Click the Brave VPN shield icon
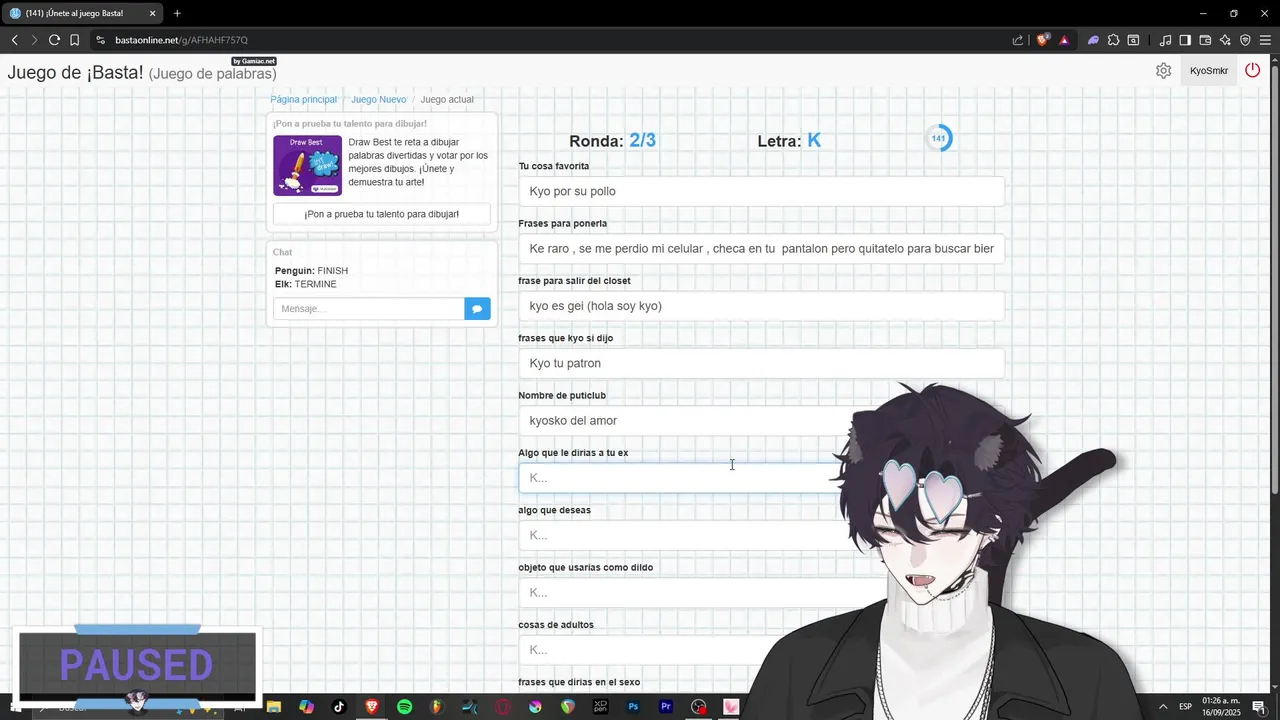Image resolution: width=1280 pixels, height=720 pixels. 1245,40
